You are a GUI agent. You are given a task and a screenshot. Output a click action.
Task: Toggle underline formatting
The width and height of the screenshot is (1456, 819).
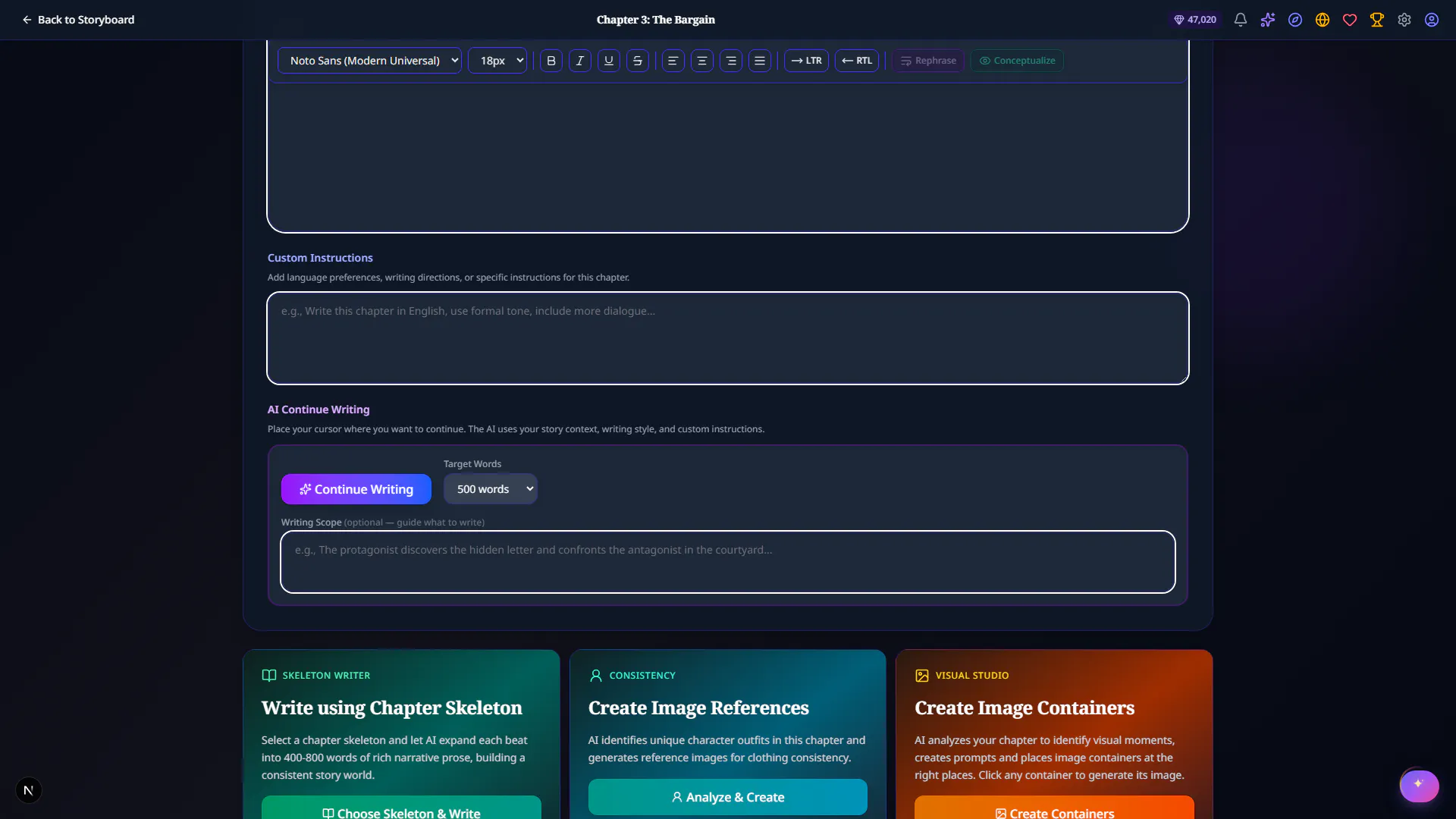point(609,61)
